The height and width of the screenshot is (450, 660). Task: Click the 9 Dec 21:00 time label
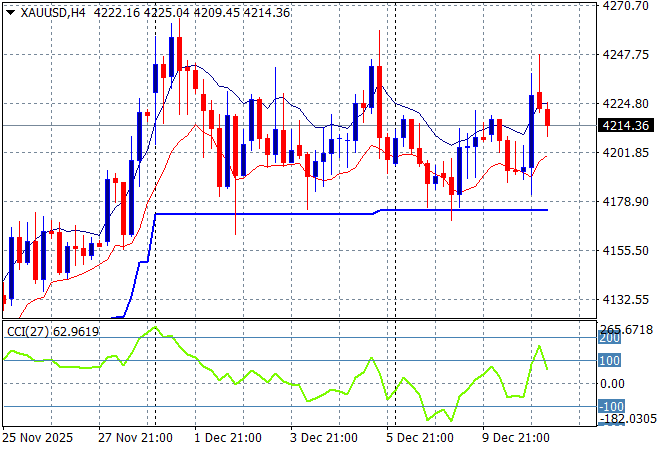coord(515,437)
